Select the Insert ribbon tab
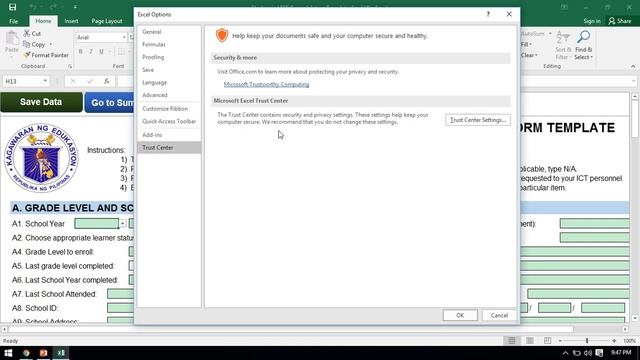This screenshot has height=360, width=640. click(x=71, y=21)
